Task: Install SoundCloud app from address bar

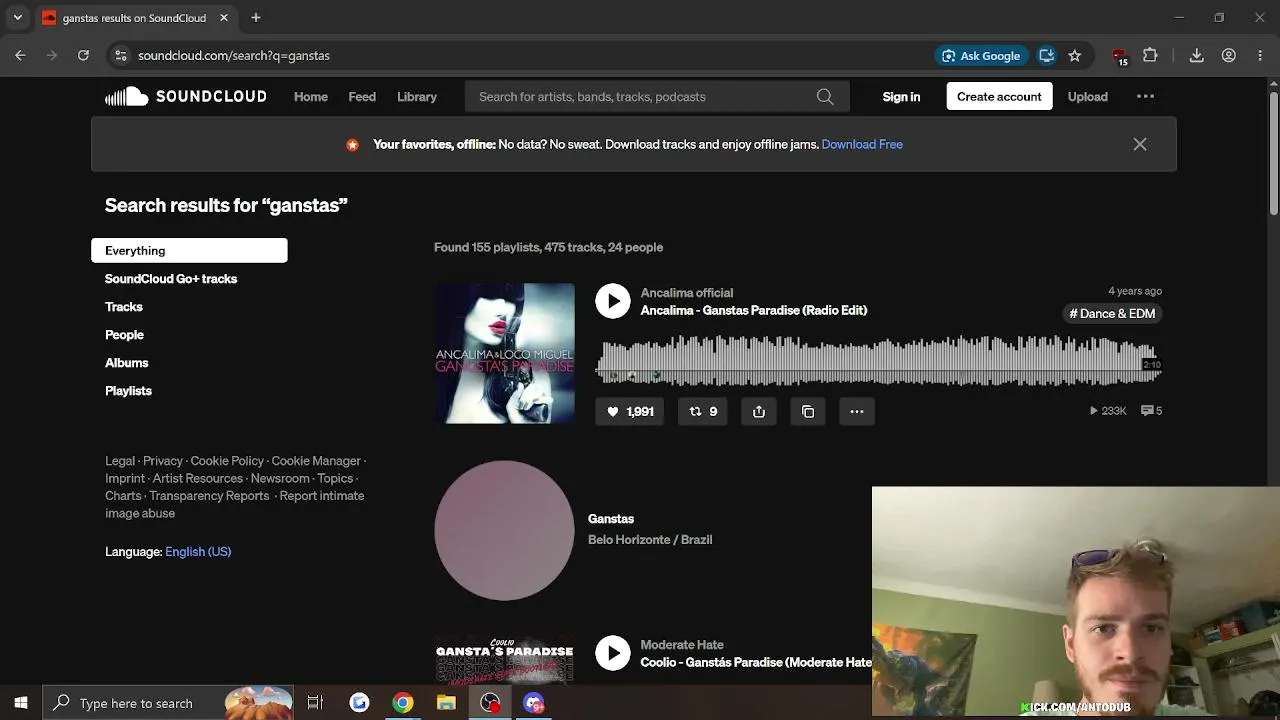Action: click(x=1046, y=56)
